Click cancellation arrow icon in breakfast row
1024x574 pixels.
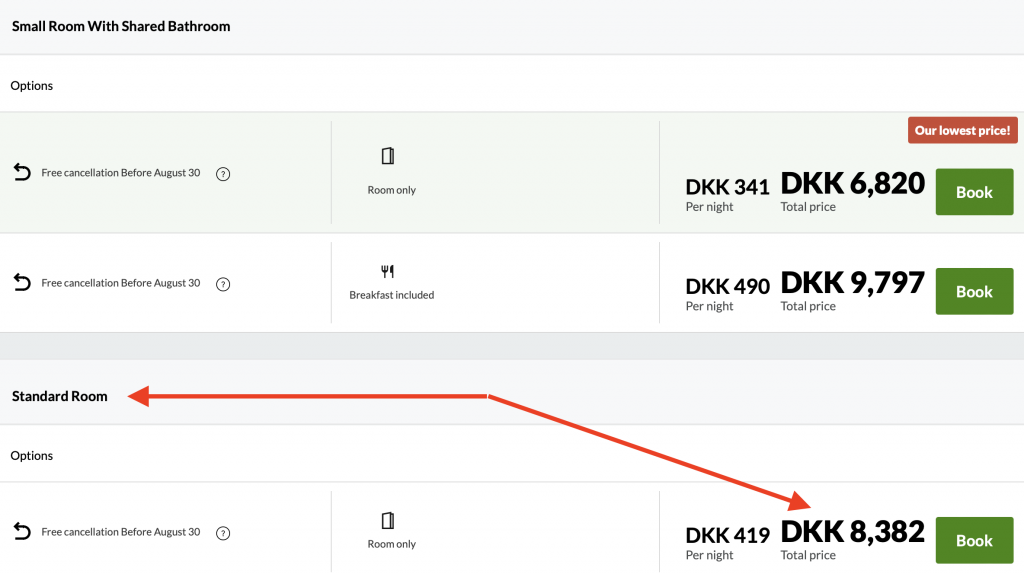pos(22,282)
